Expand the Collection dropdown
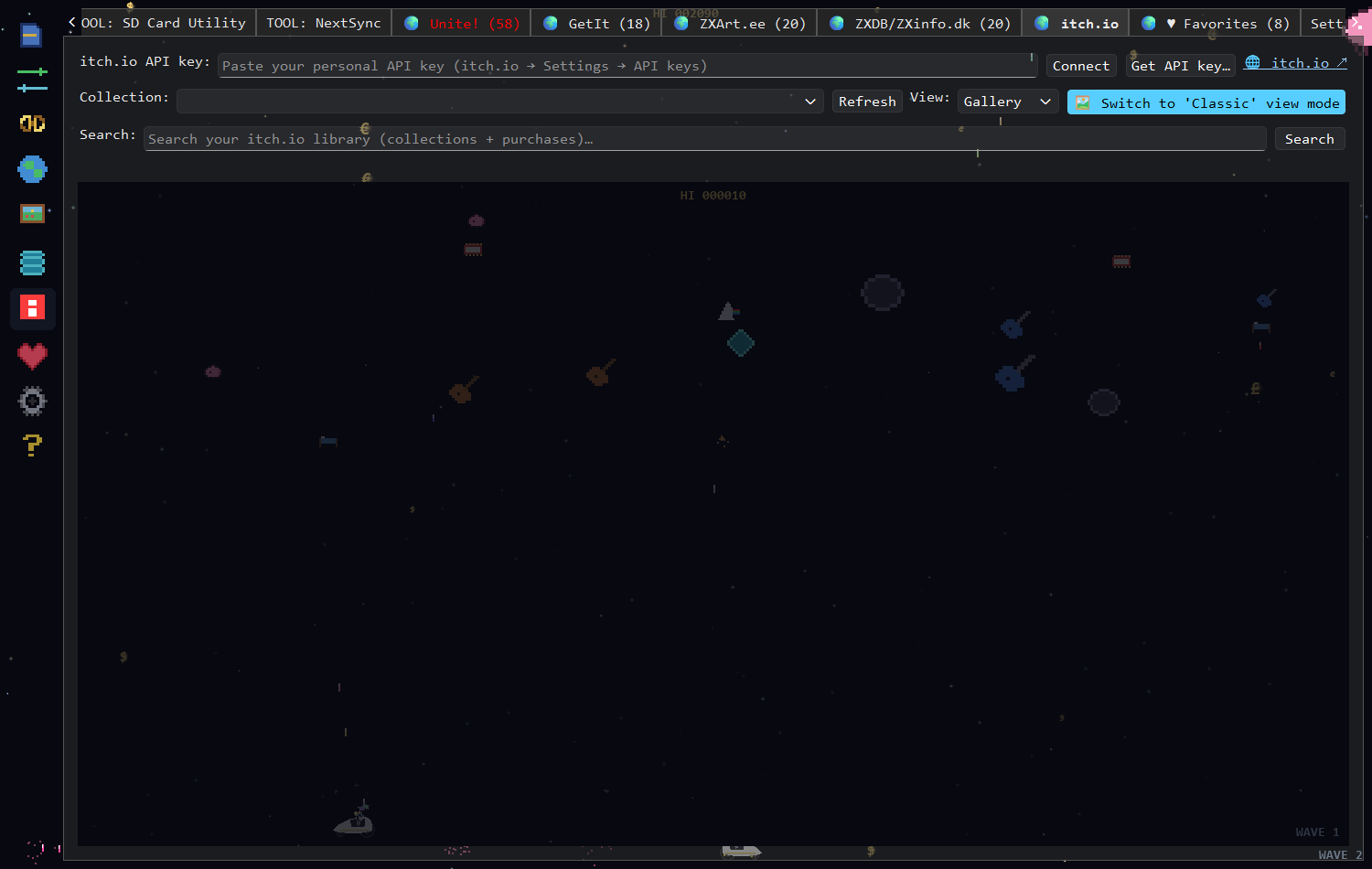The width and height of the screenshot is (1372, 869). pos(500,102)
